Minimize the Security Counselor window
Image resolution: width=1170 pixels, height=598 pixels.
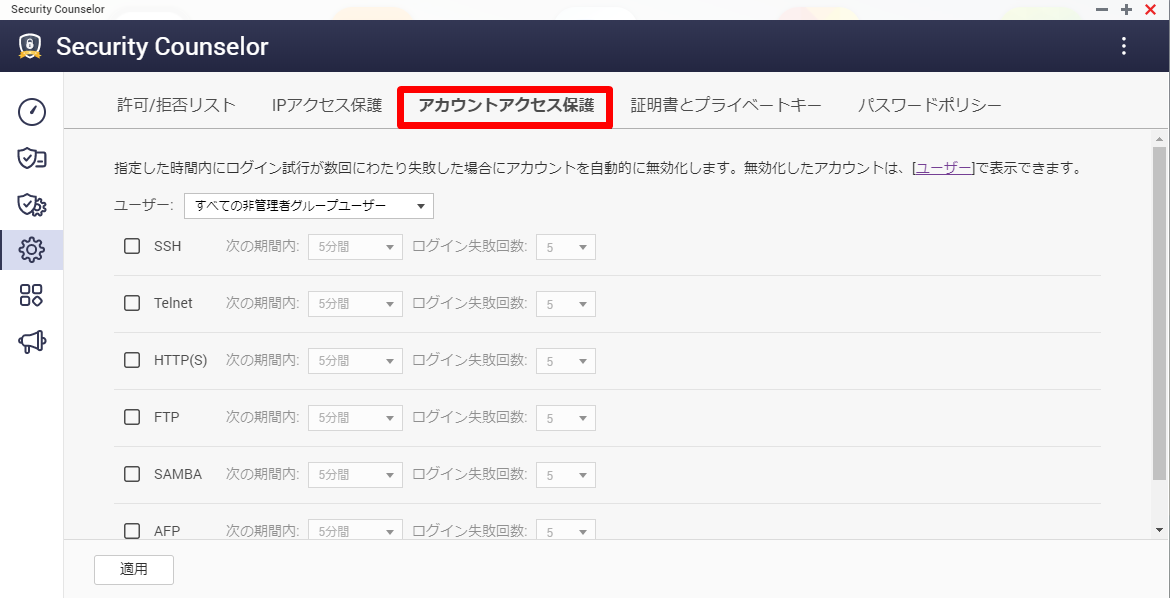[x=1101, y=10]
